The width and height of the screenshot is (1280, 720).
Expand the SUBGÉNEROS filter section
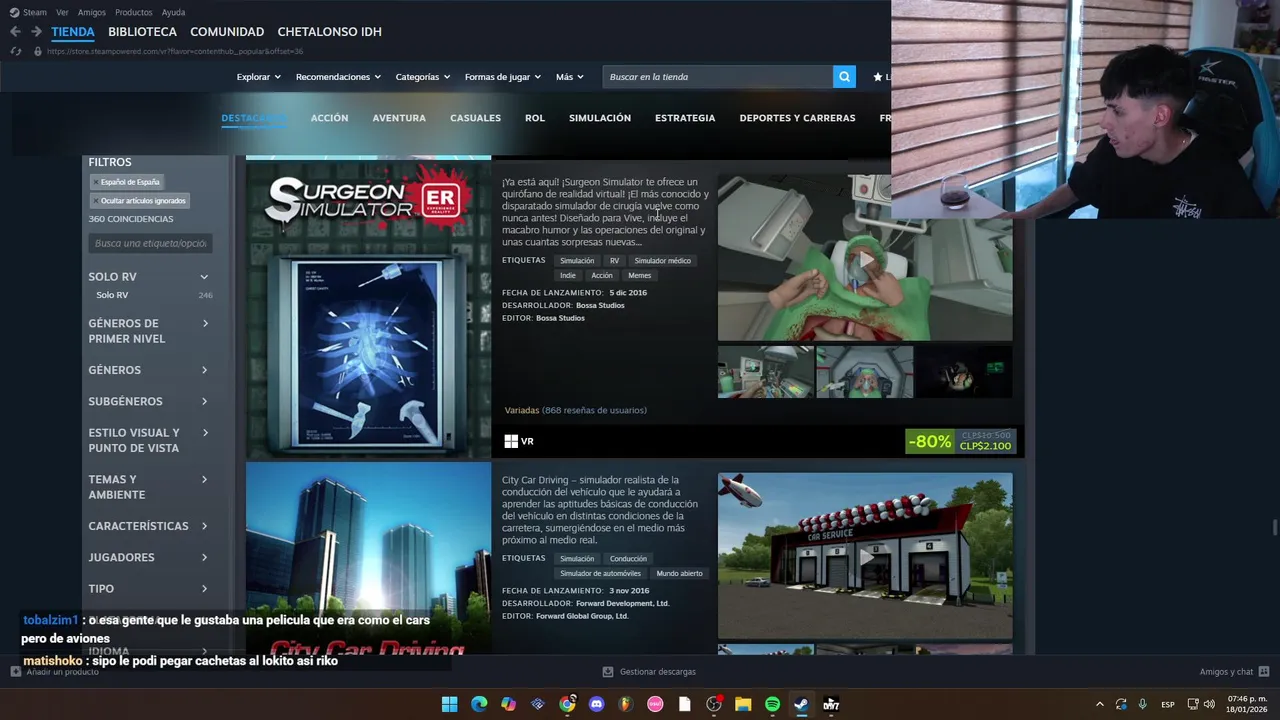(204, 401)
